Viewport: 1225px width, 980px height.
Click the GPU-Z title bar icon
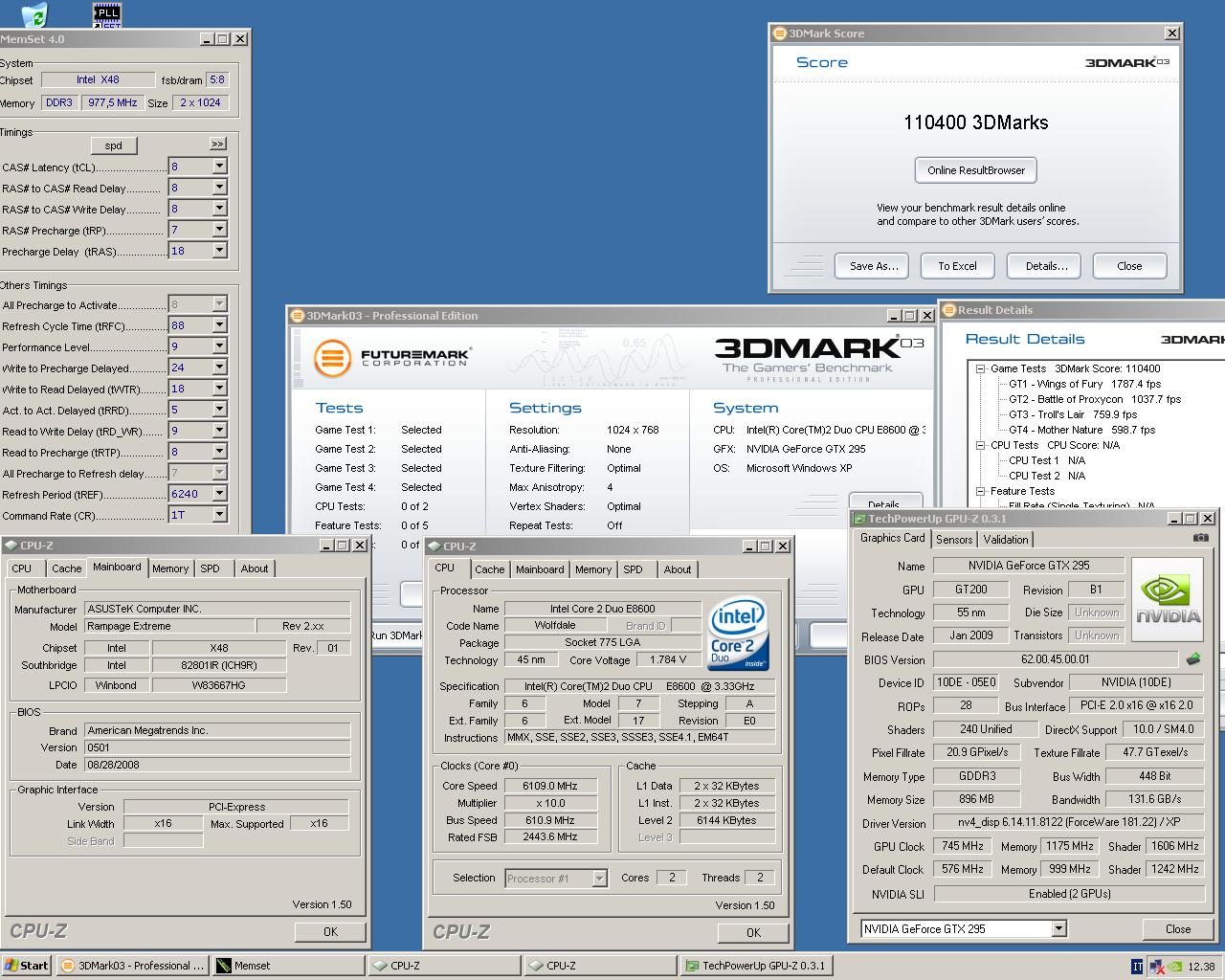point(860,518)
